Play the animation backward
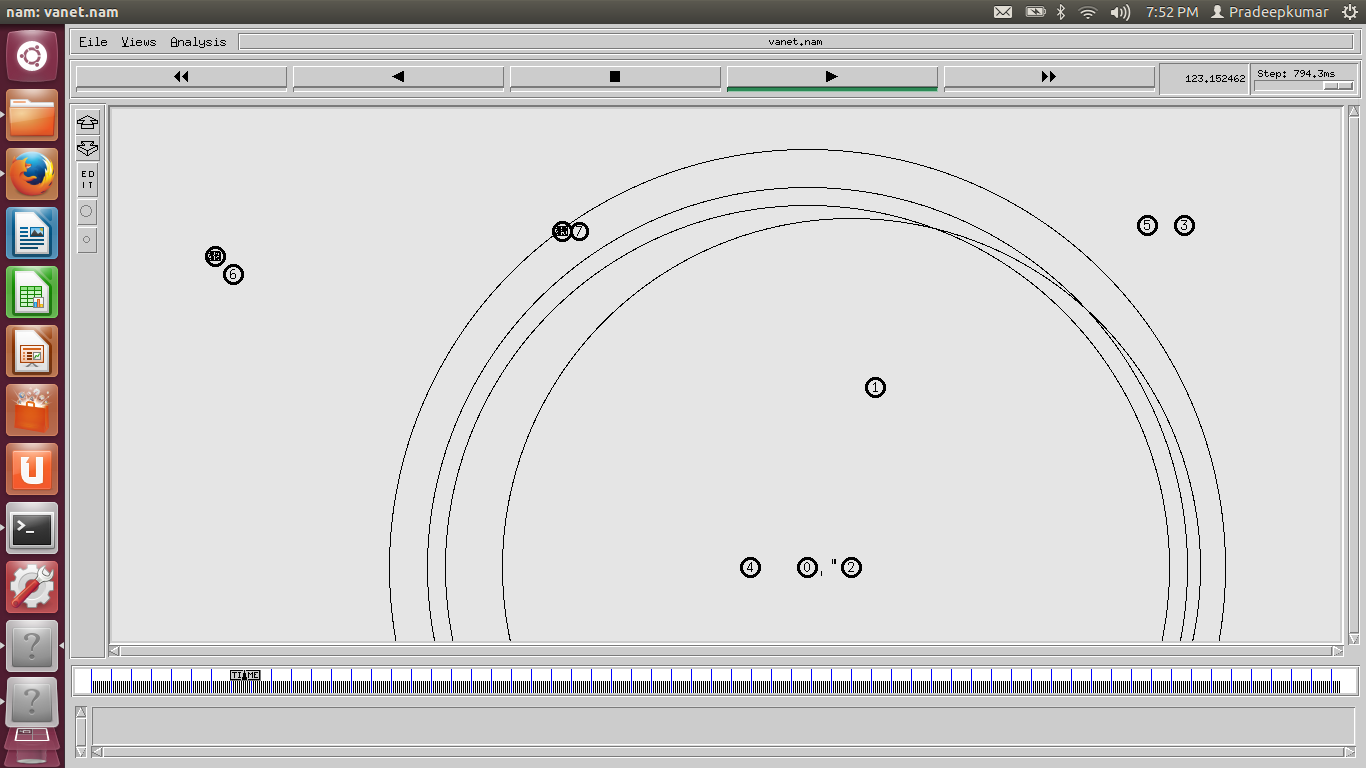 [398, 77]
